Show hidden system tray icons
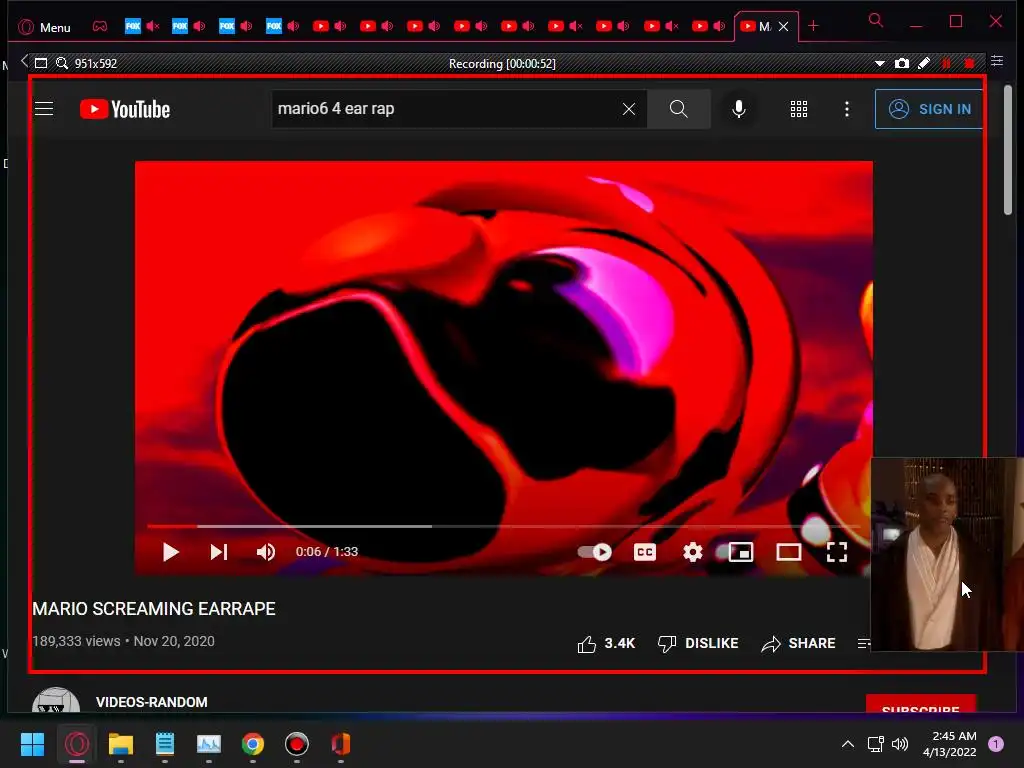Viewport: 1024px width, 768px height. (x=848, y=744)
